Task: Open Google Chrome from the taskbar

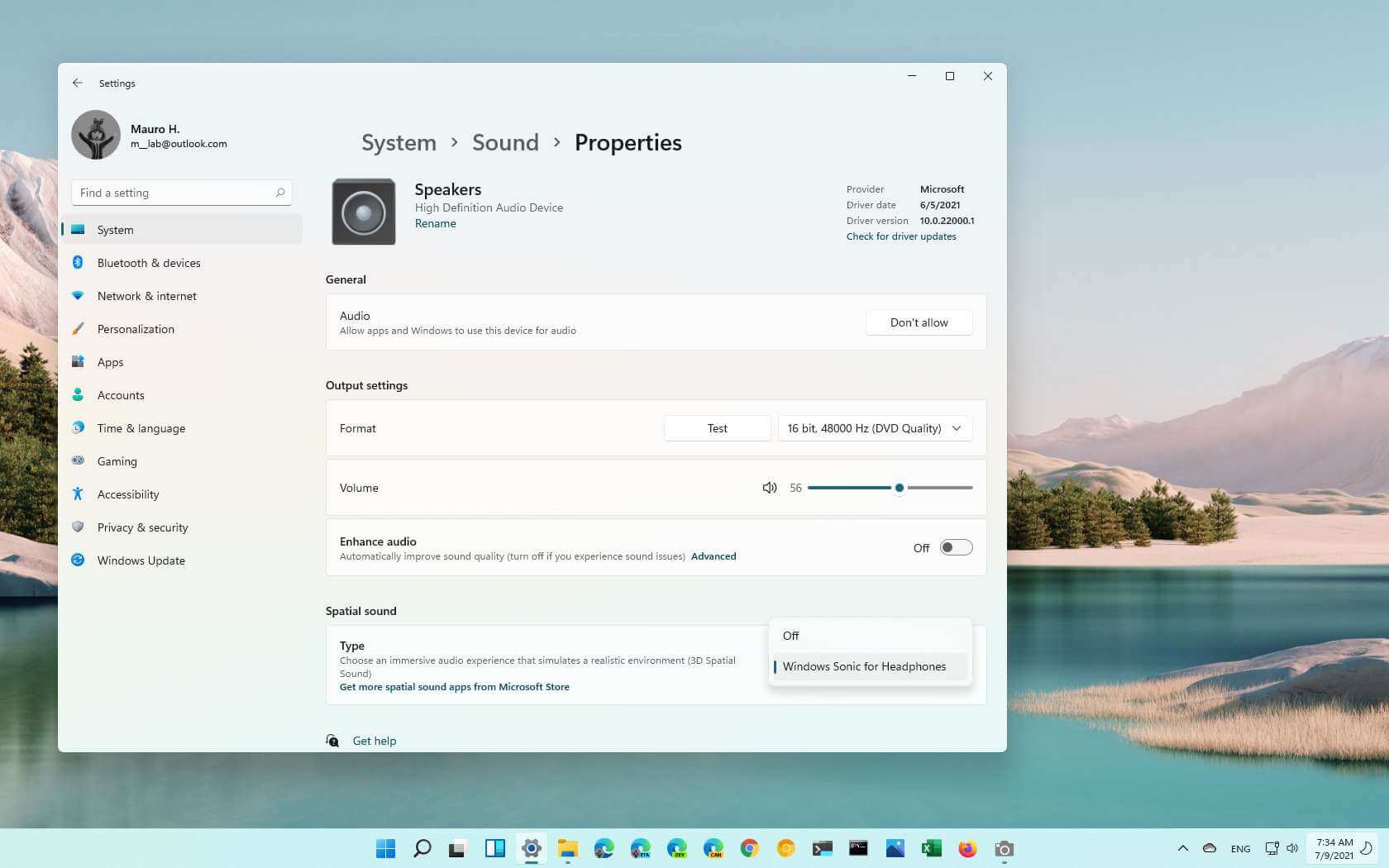Action: click(x=749, y=848)
